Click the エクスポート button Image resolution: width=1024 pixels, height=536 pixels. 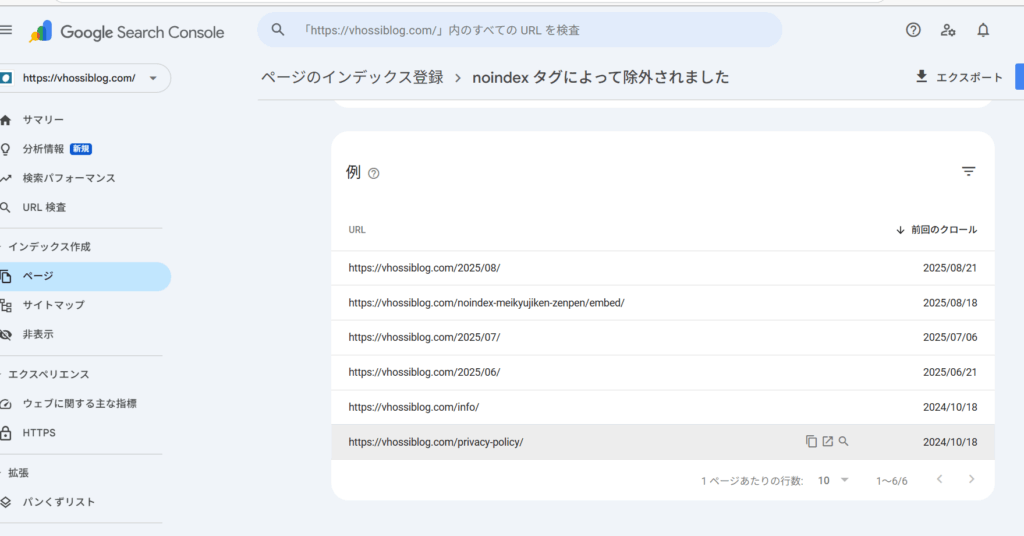tap(958, 77)
